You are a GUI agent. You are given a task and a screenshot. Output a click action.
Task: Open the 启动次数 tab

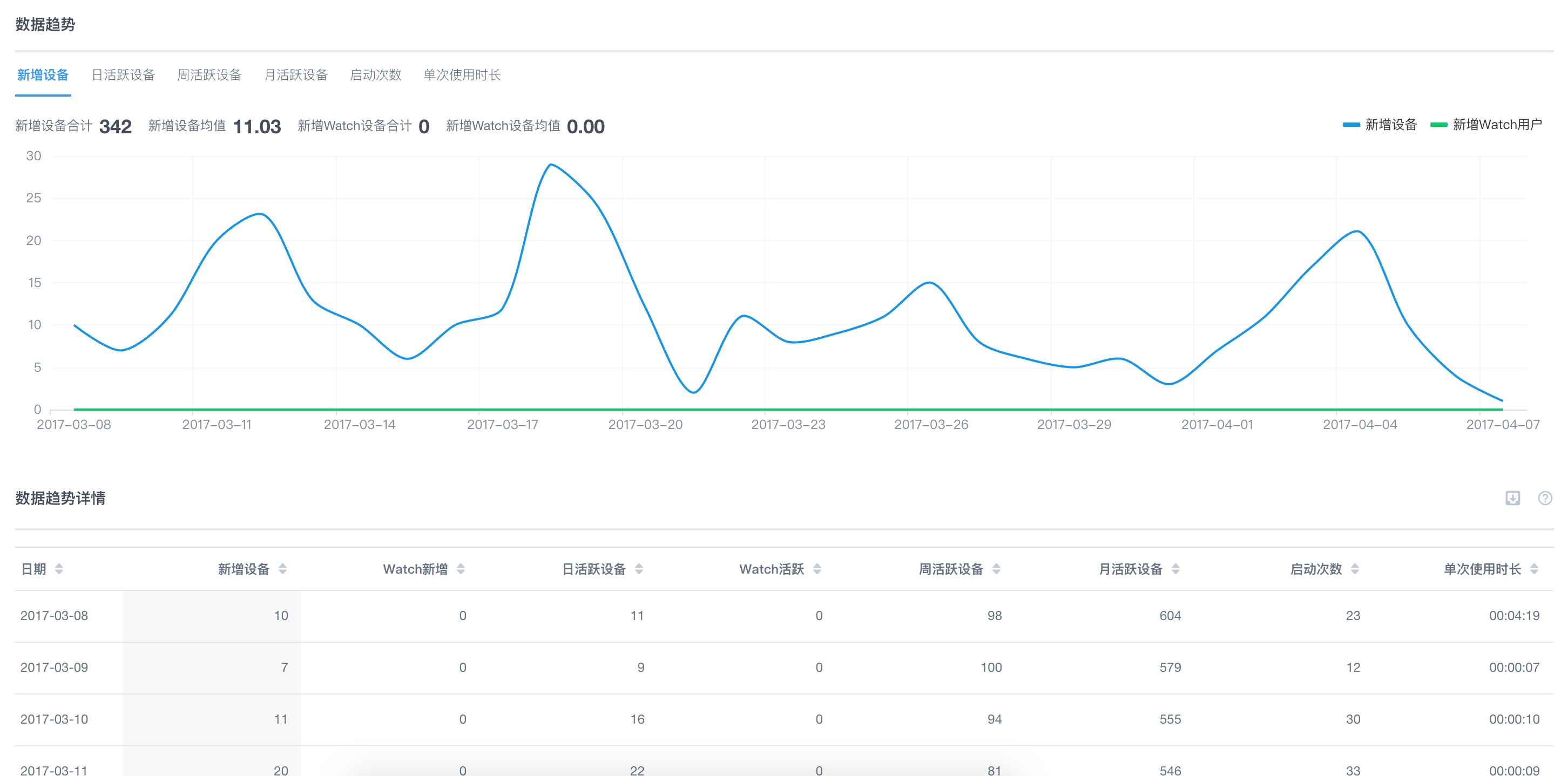[x=376, y=75]
